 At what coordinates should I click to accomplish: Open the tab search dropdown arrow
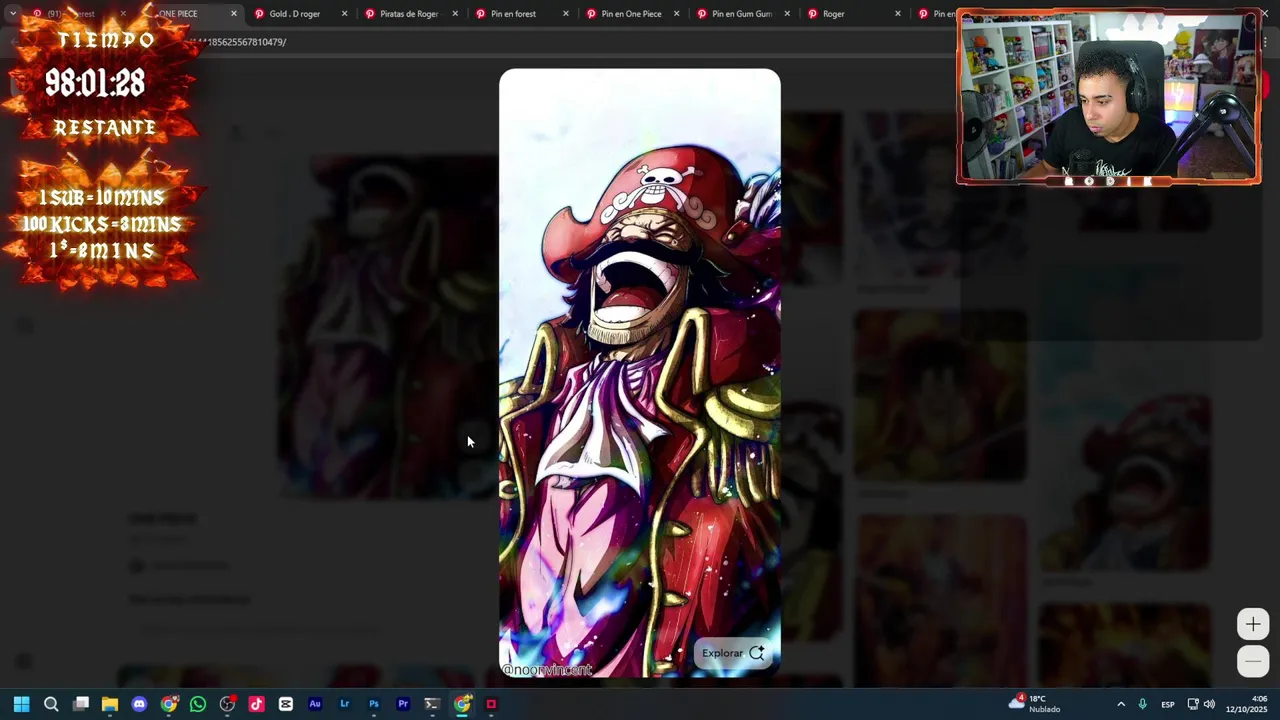click(x=13, y=14)
